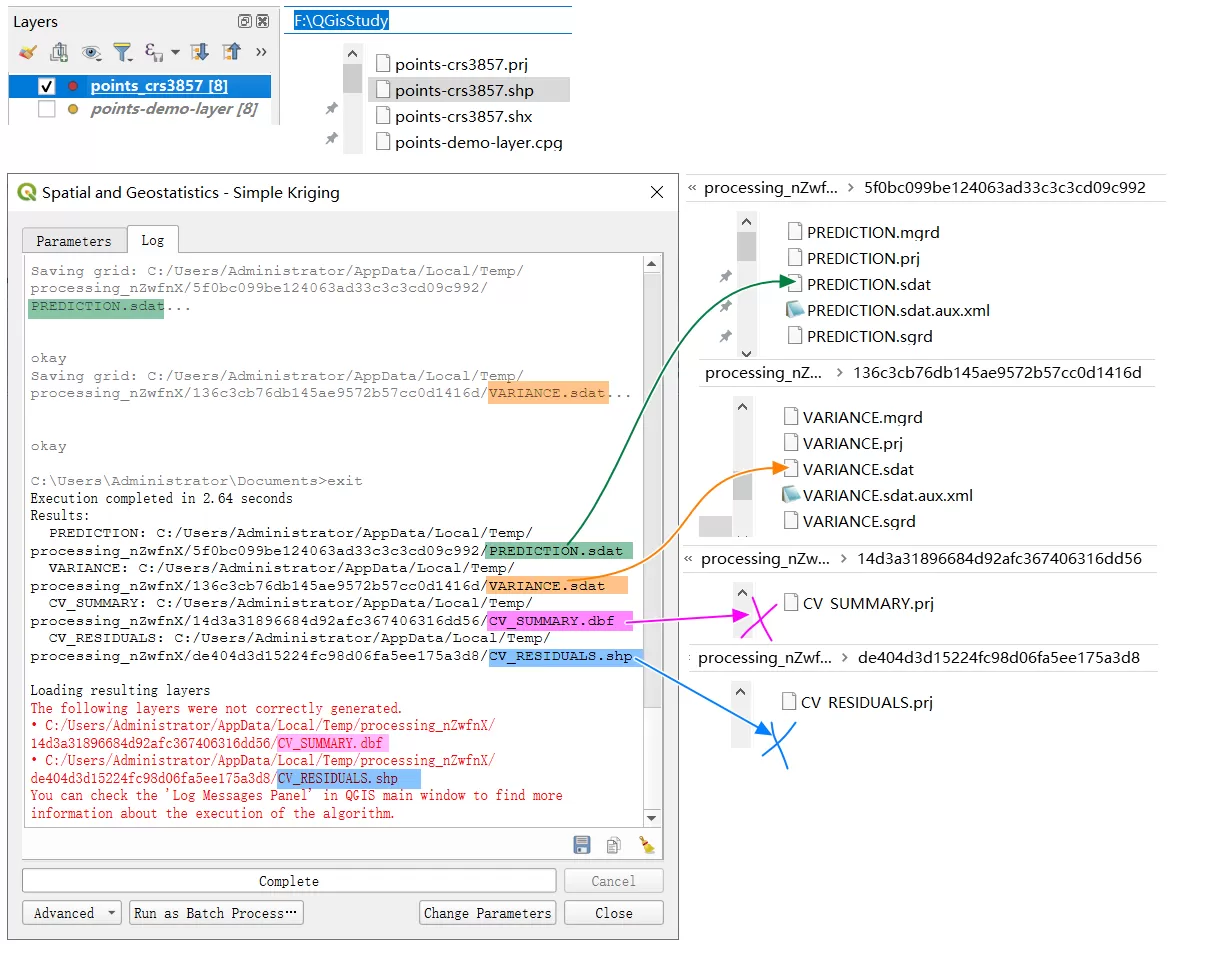Save the log to file
The height and width of the screenshot is (967, 1216).
click(582, 845)
